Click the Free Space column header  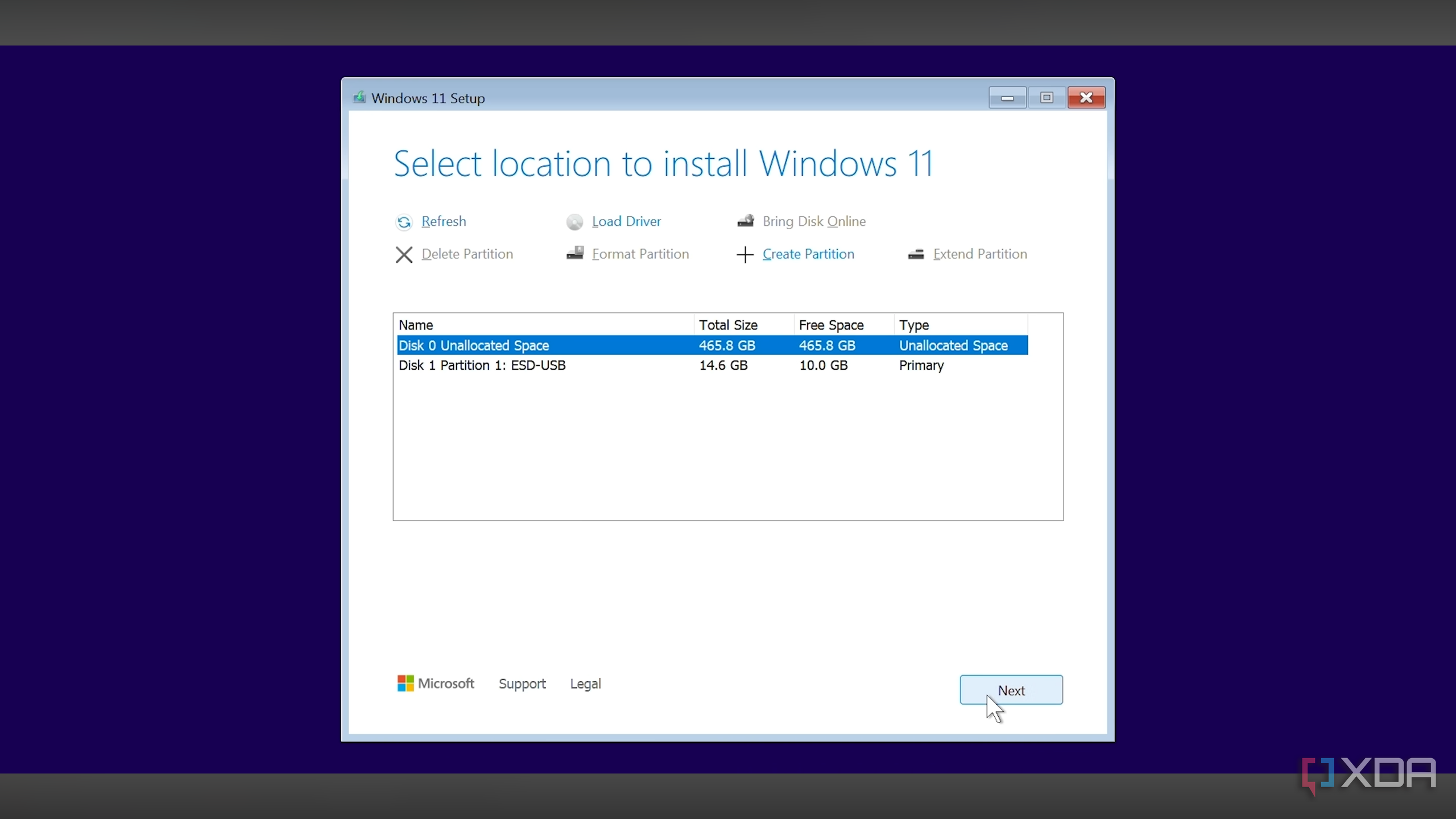[844, 325]
